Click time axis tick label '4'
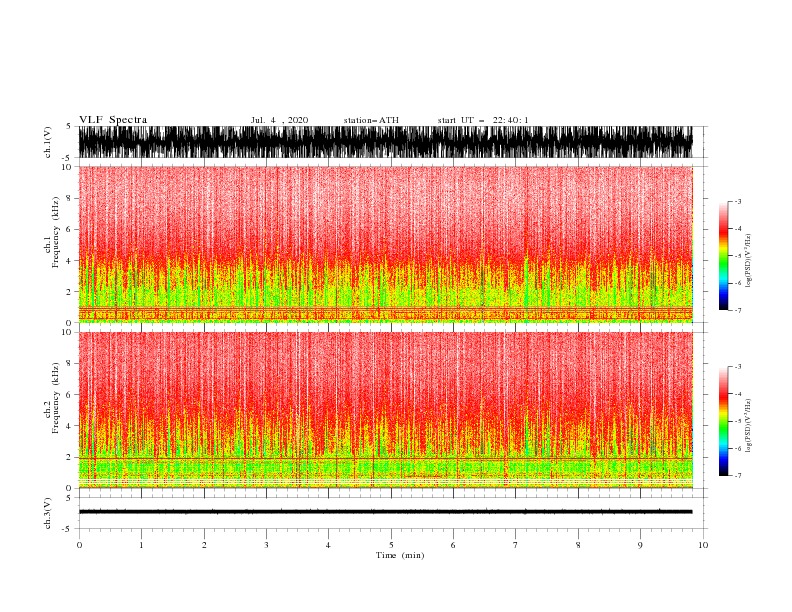Screen dimensions: 792x612 (x=329, y=545)
